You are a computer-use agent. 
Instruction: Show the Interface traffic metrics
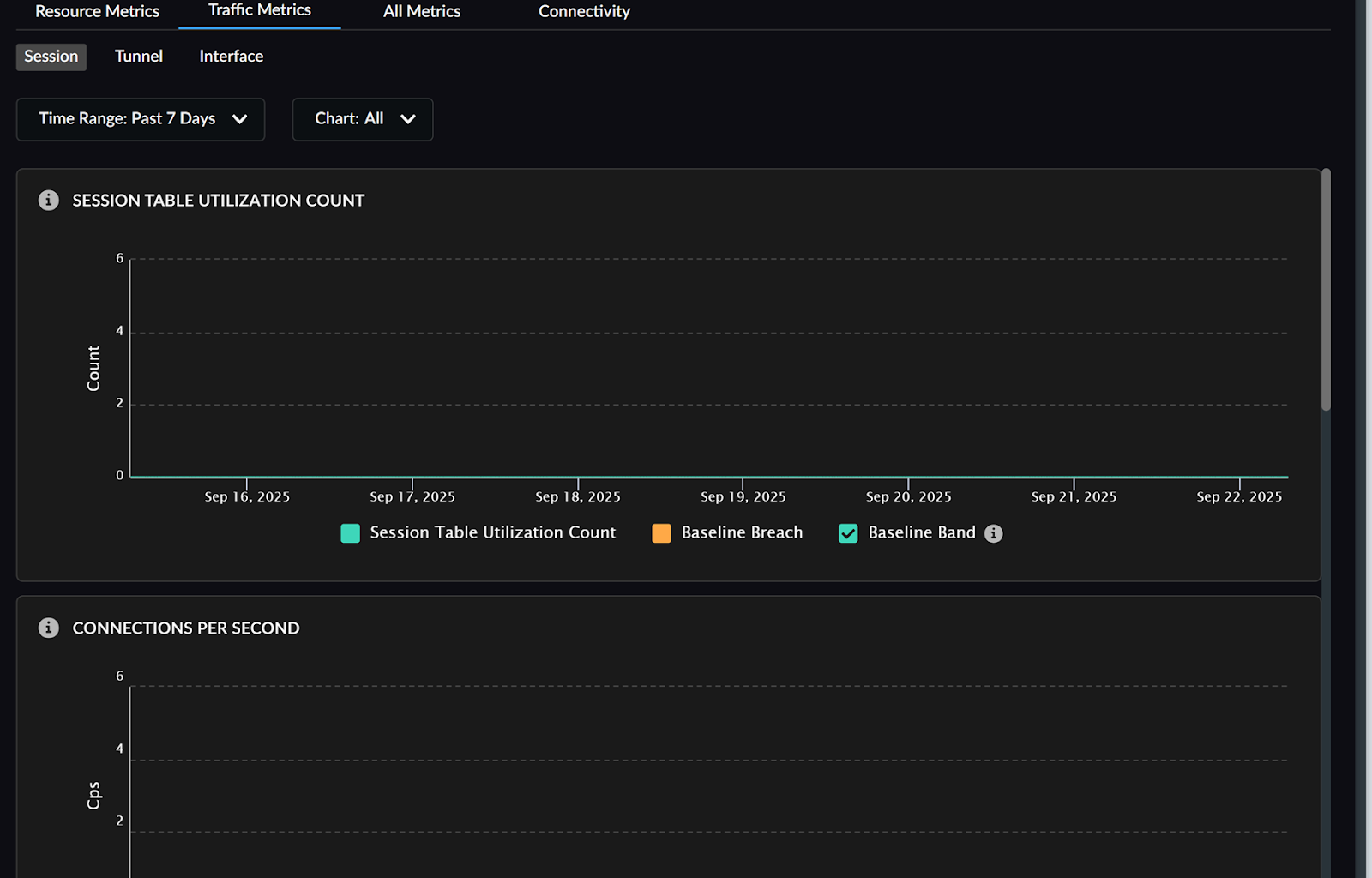pos(232,57)
